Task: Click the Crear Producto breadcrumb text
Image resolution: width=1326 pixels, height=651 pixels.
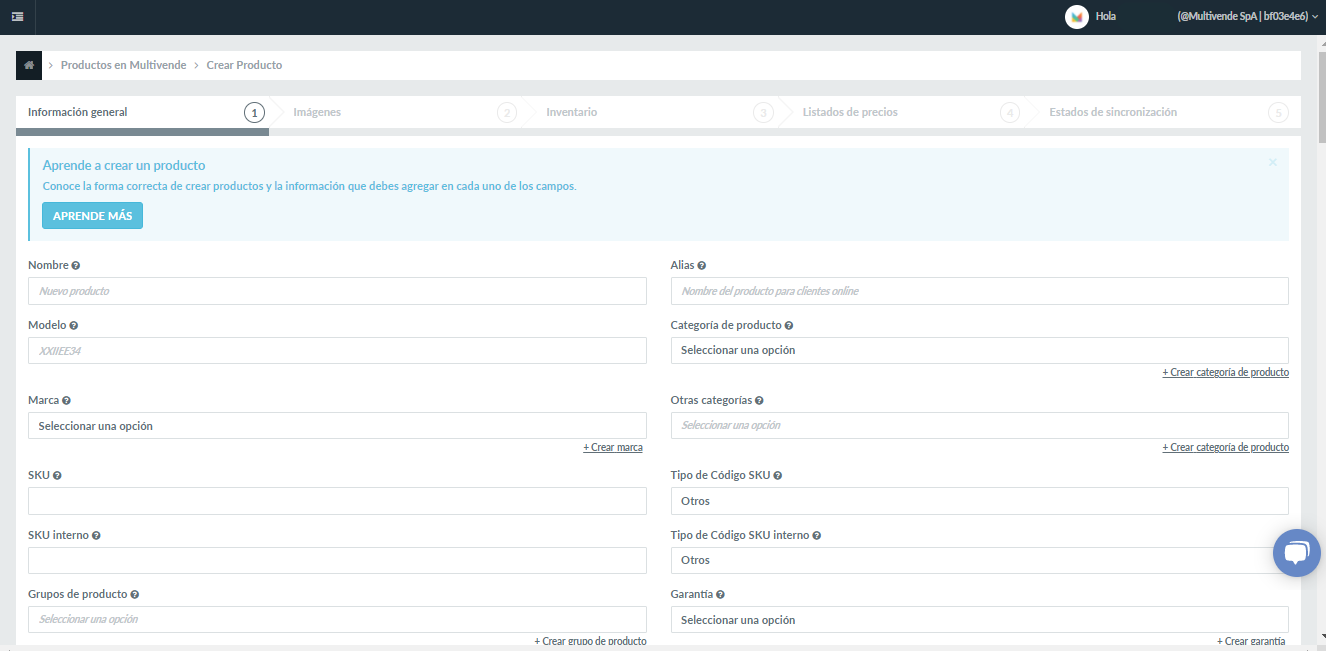Action: point(244,65)
